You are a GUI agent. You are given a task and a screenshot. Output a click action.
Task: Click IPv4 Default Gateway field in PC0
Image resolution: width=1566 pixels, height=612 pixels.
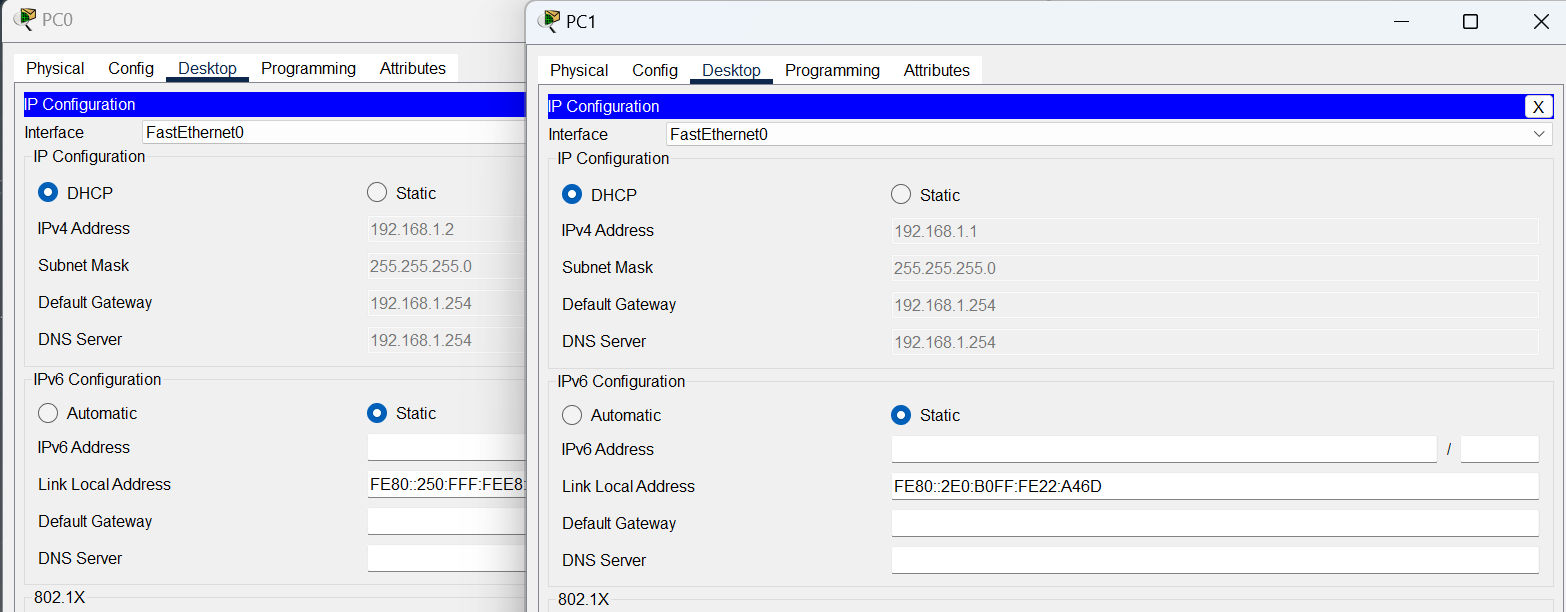point(447,303)
